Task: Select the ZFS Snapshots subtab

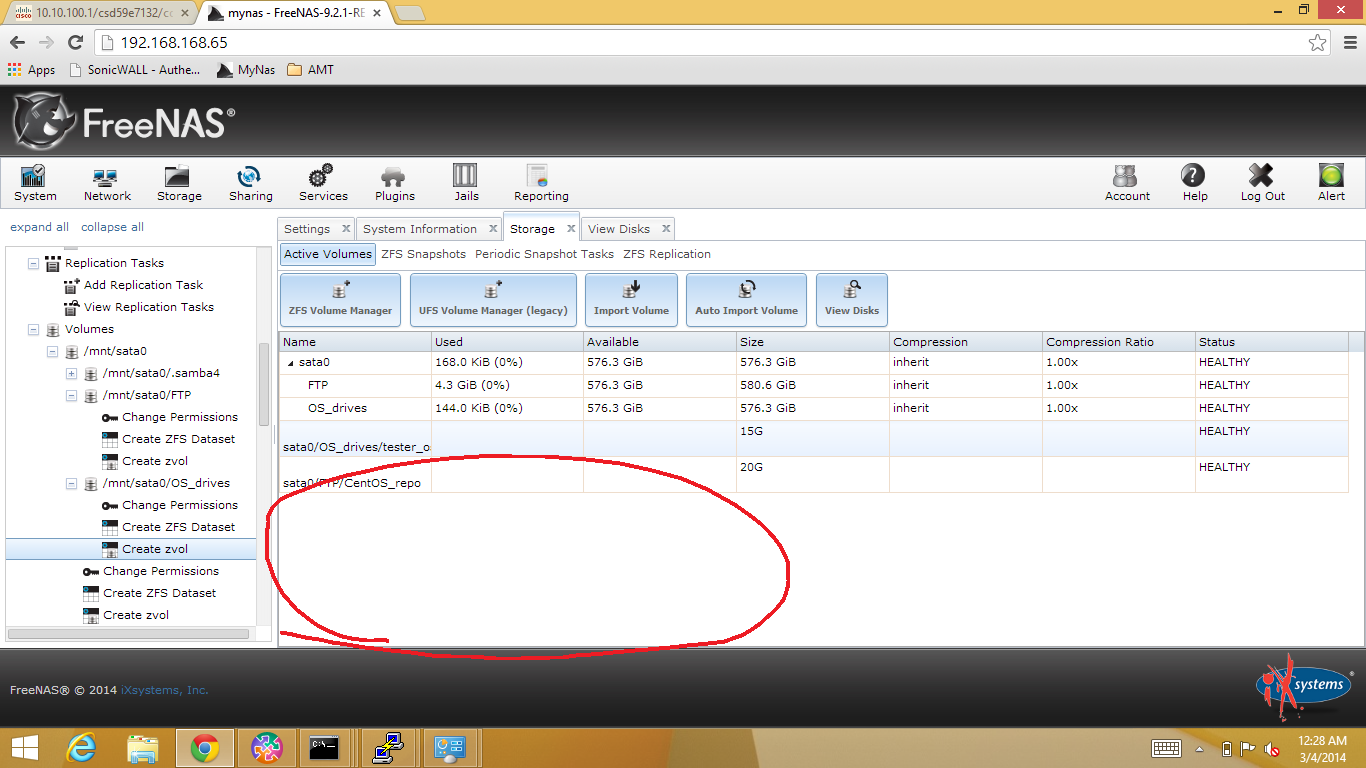Action: 423,254
